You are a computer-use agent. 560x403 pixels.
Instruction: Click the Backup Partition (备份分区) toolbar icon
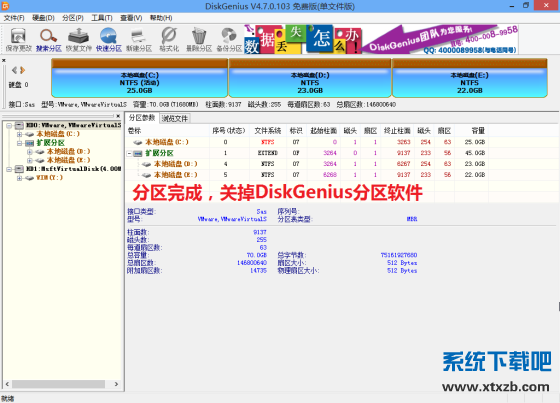pos(229,39)
